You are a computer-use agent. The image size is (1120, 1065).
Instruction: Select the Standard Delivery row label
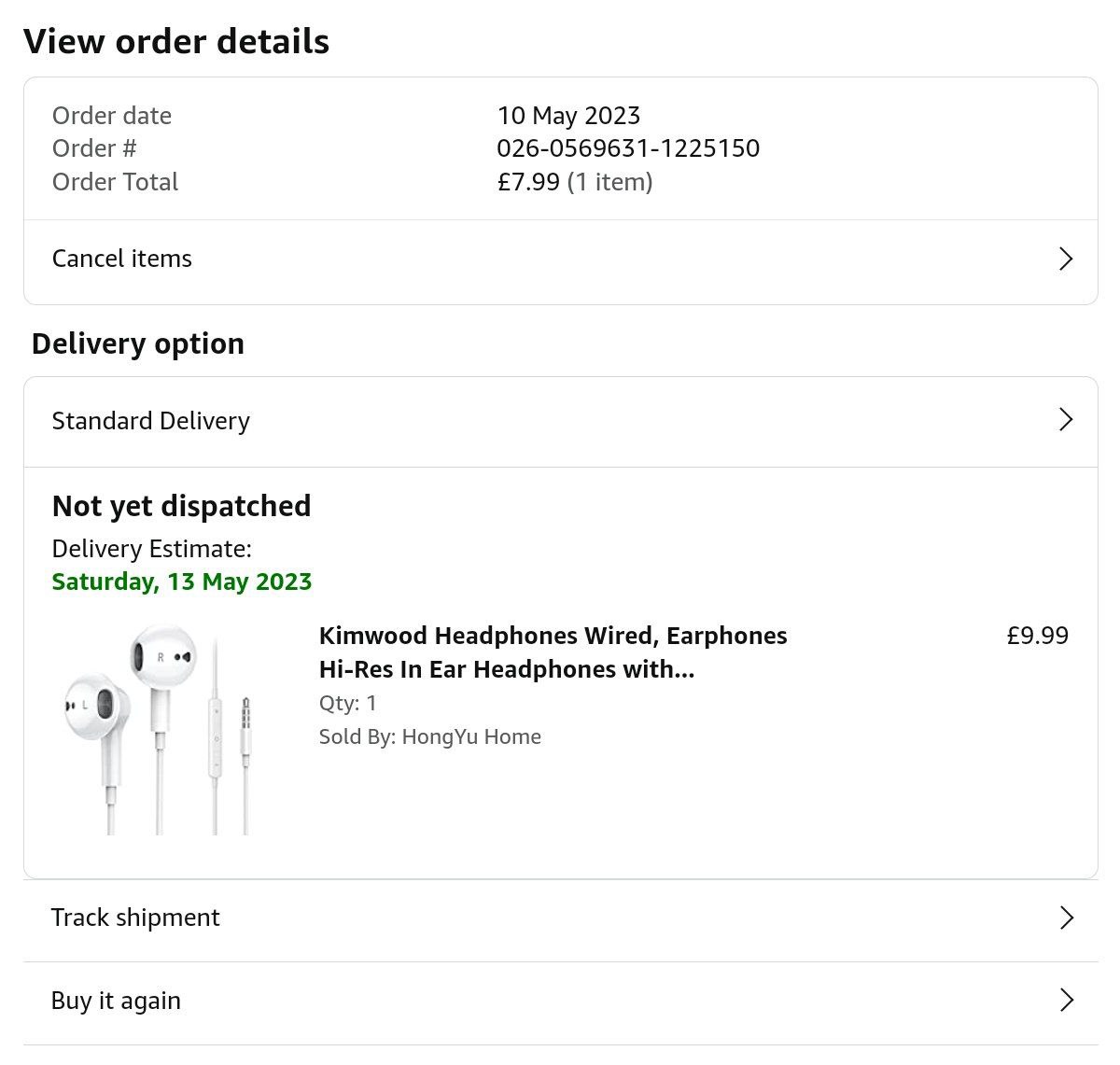coord(151,421)
